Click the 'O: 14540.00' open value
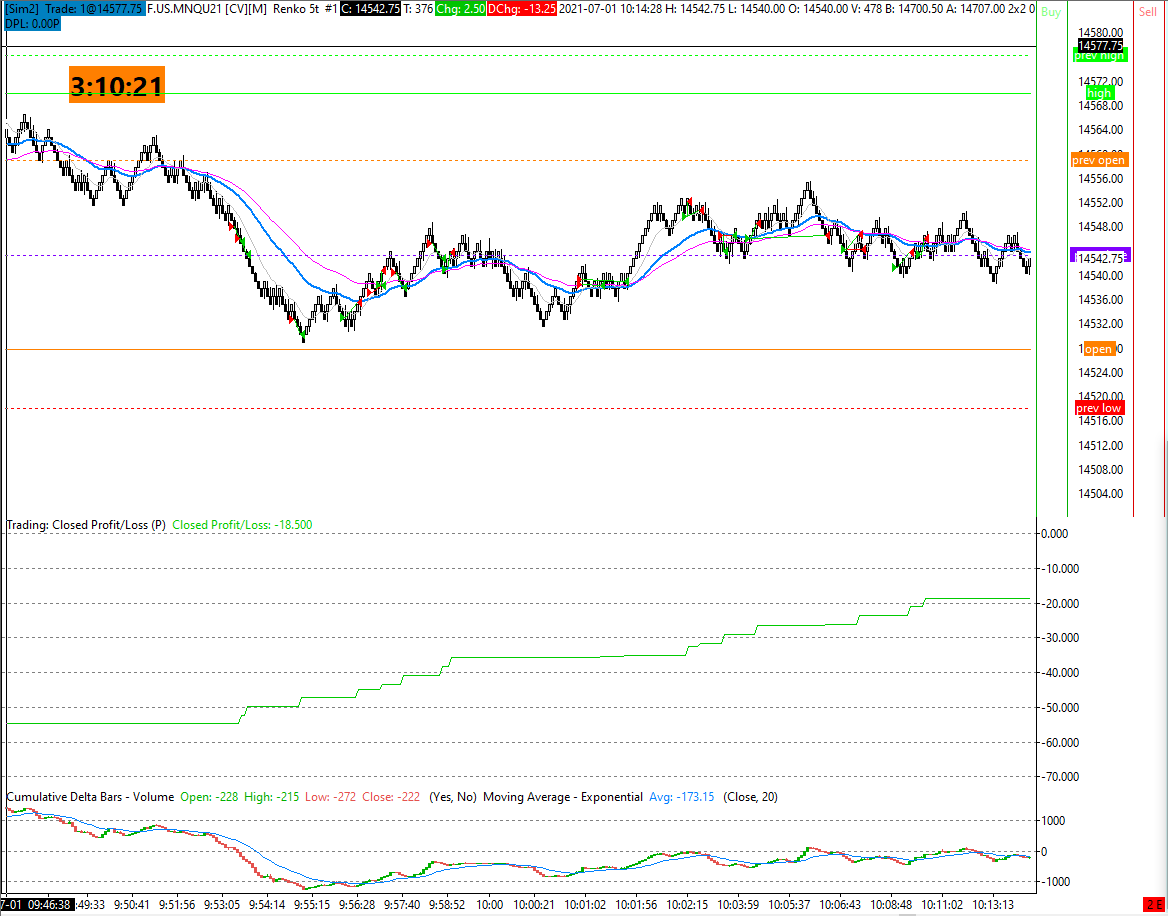The height and width of the screenshot is (916, 1168). click(x=819, y=9)
